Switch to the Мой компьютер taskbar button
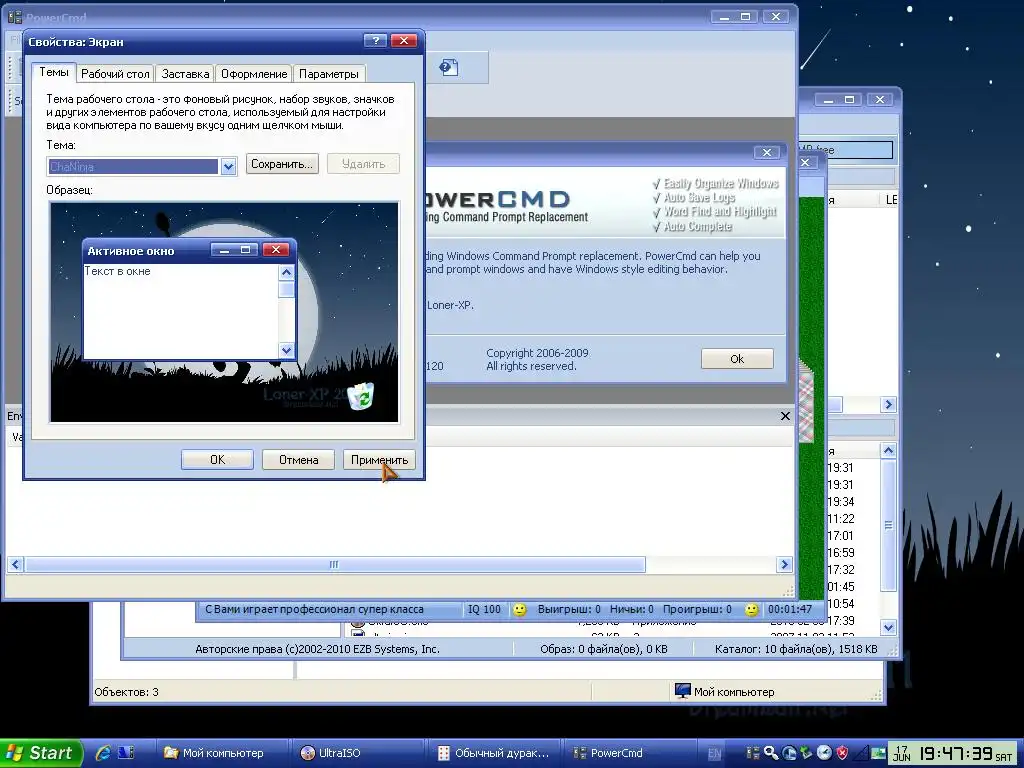Viewport: 1024px width, 768px height. [222, 753]
